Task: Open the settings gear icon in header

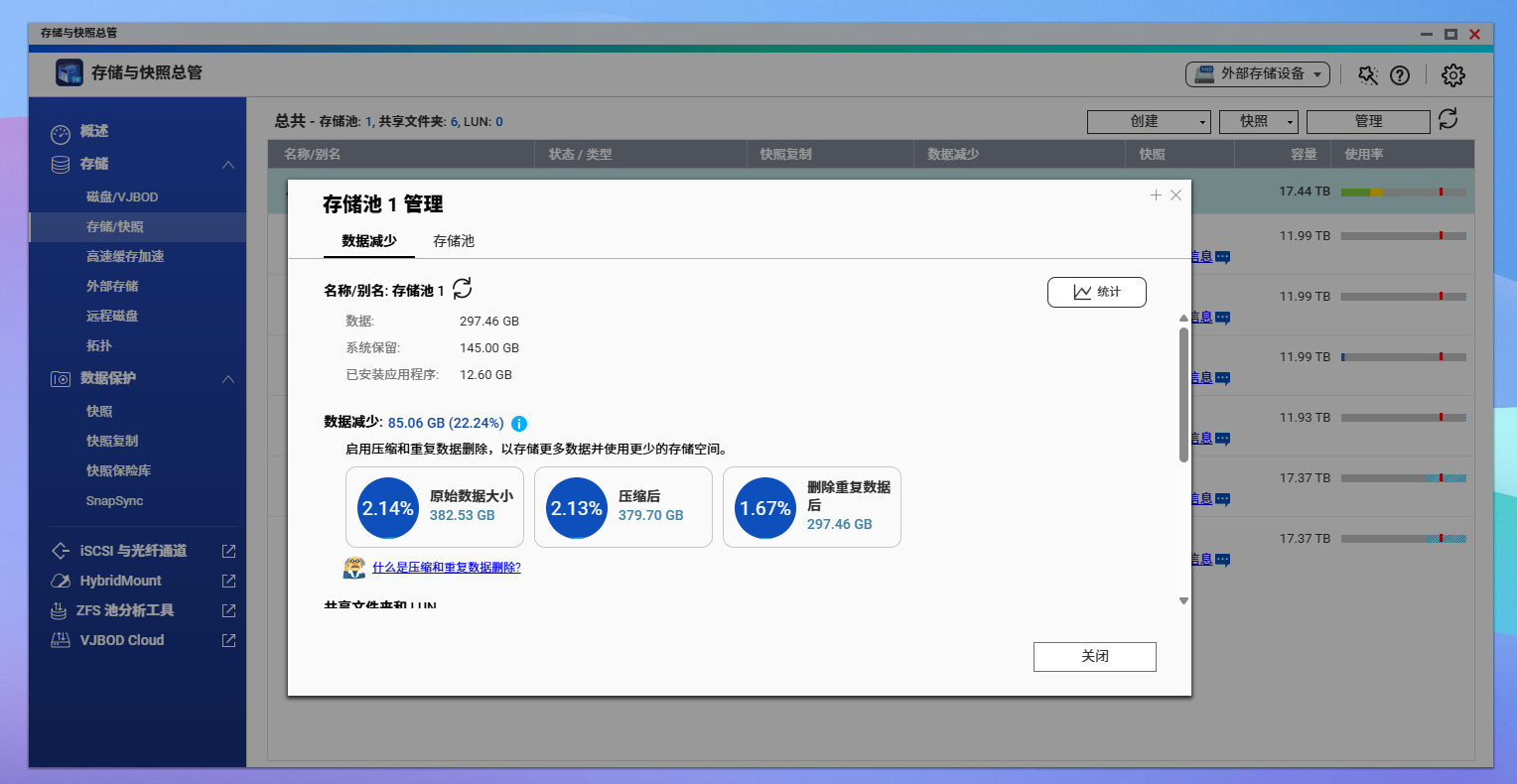Action: point(1453,74)
